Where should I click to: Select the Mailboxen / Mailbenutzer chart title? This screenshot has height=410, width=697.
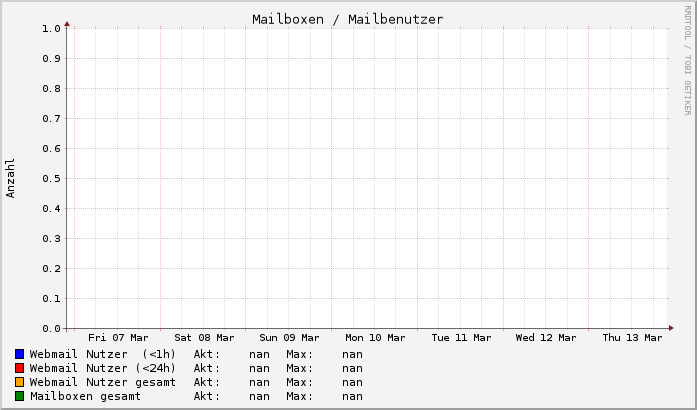(x=347, y=19)
